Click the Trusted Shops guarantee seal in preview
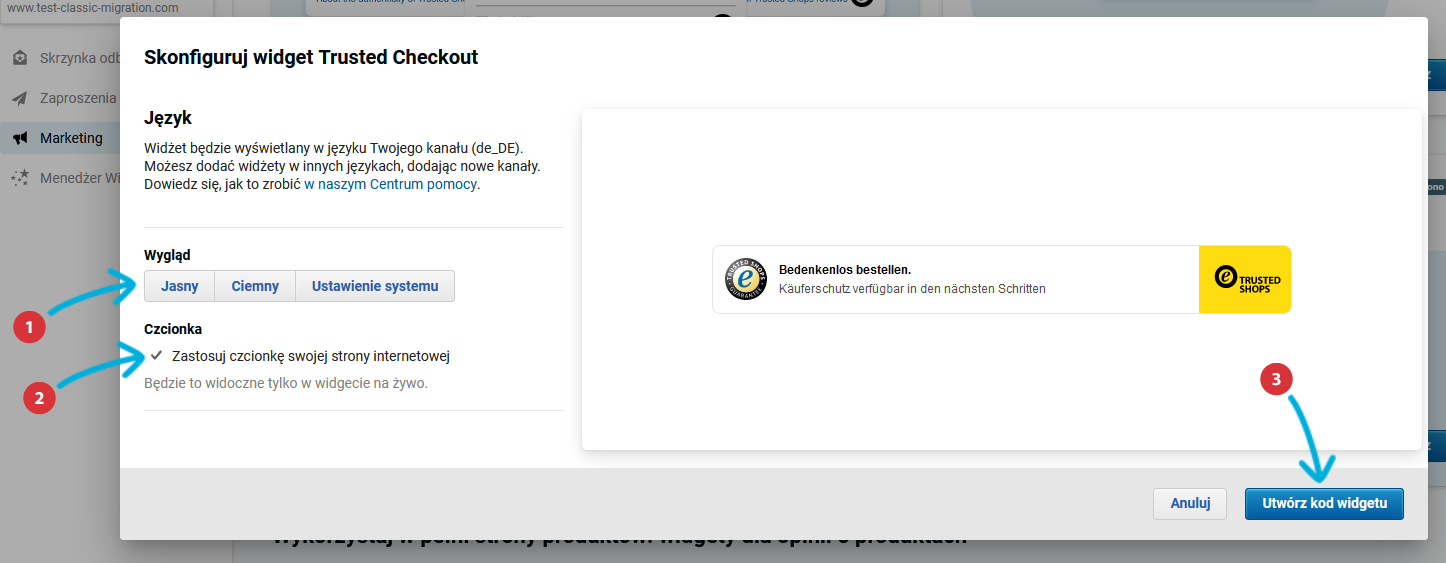Viewport: 1446px width, 563px height. 746,279
